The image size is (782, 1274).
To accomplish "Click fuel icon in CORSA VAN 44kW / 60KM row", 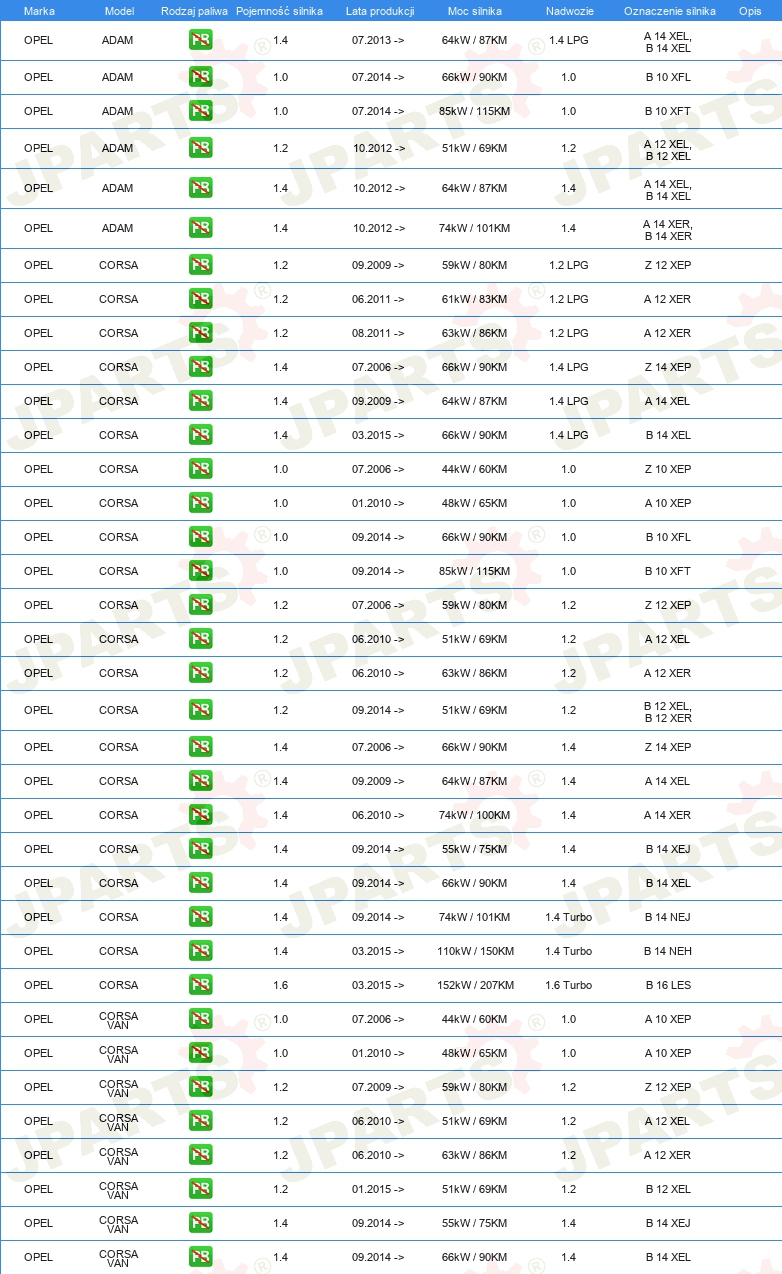I will click(x=200, y=1019).
